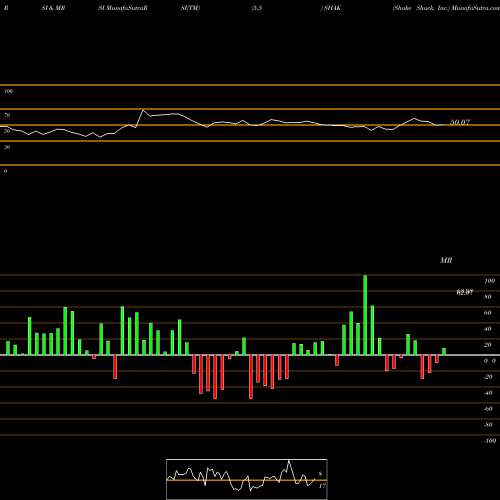Select the /SHAK ticker text in header
The width and height of the screenshot is (500, 500).
(331, 8)
